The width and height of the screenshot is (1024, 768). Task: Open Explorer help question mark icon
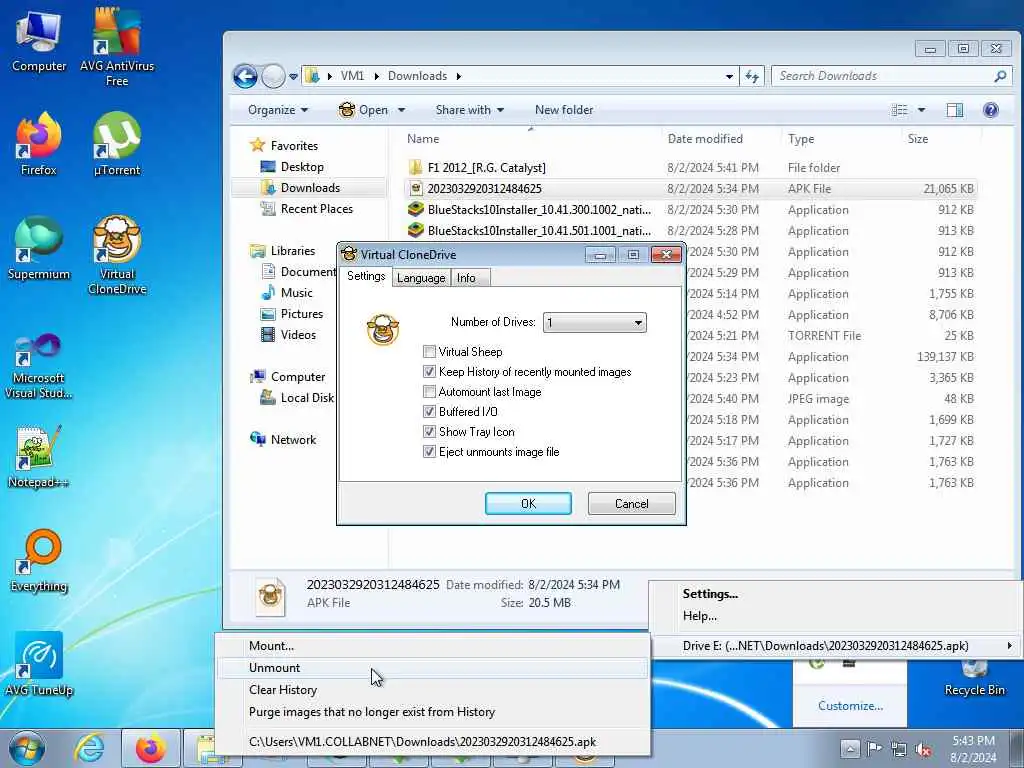coord(991,110)
